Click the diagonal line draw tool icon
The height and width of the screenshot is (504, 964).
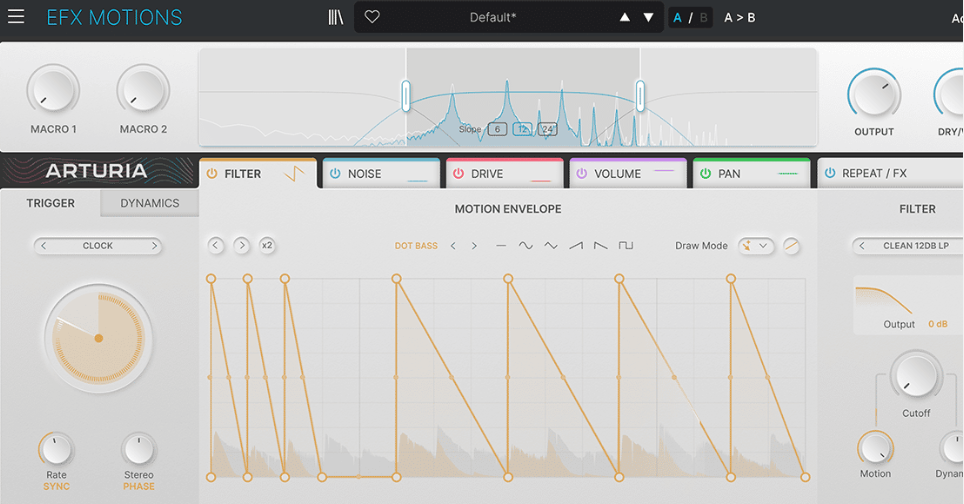click(x=791, y=246)
